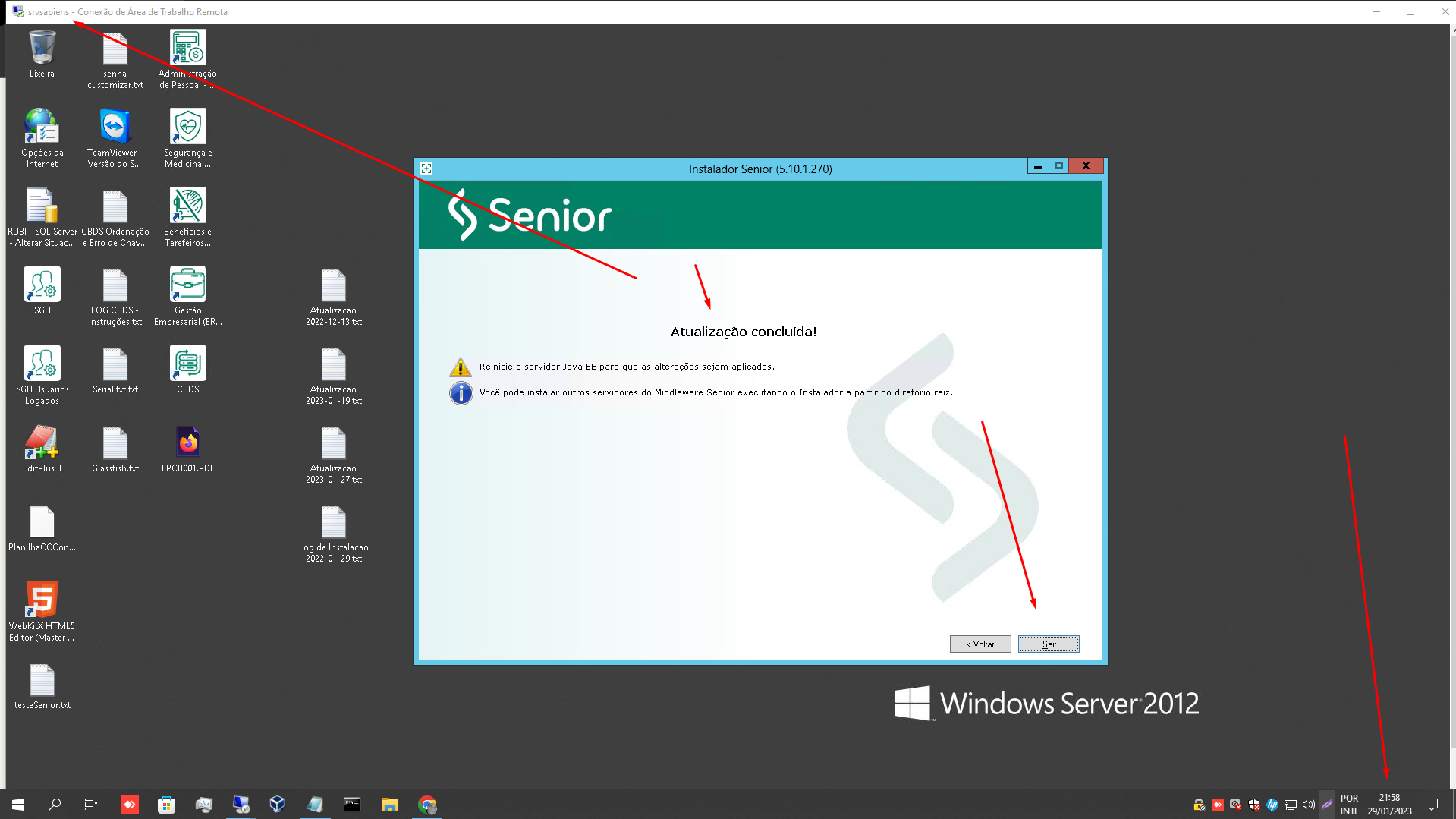1456x819 pixels.
Task: Select Atualizacao 2023-01-27.txt file
Action: coord(333,455)
